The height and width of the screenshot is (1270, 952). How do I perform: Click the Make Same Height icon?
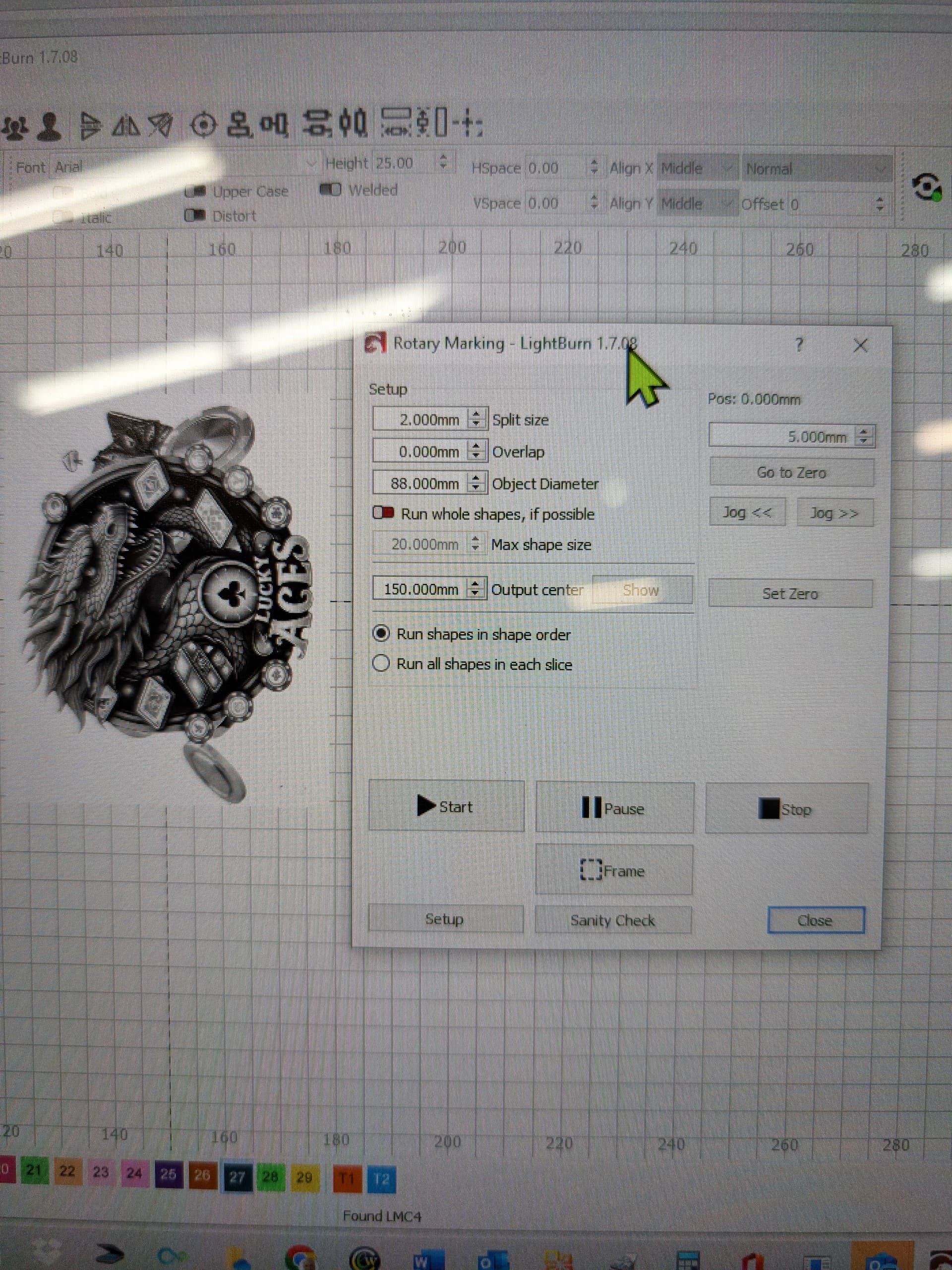point(431,123)
